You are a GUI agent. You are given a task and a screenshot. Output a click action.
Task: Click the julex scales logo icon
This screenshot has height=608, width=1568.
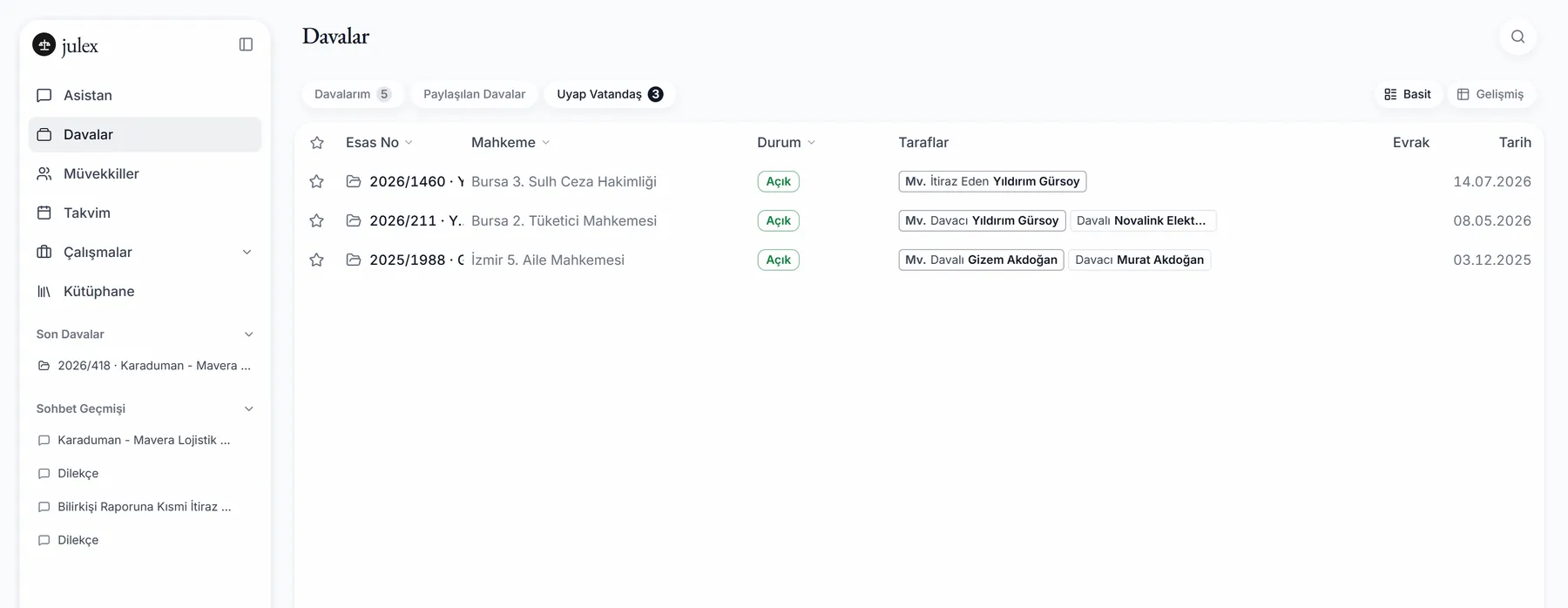point(44,44)
